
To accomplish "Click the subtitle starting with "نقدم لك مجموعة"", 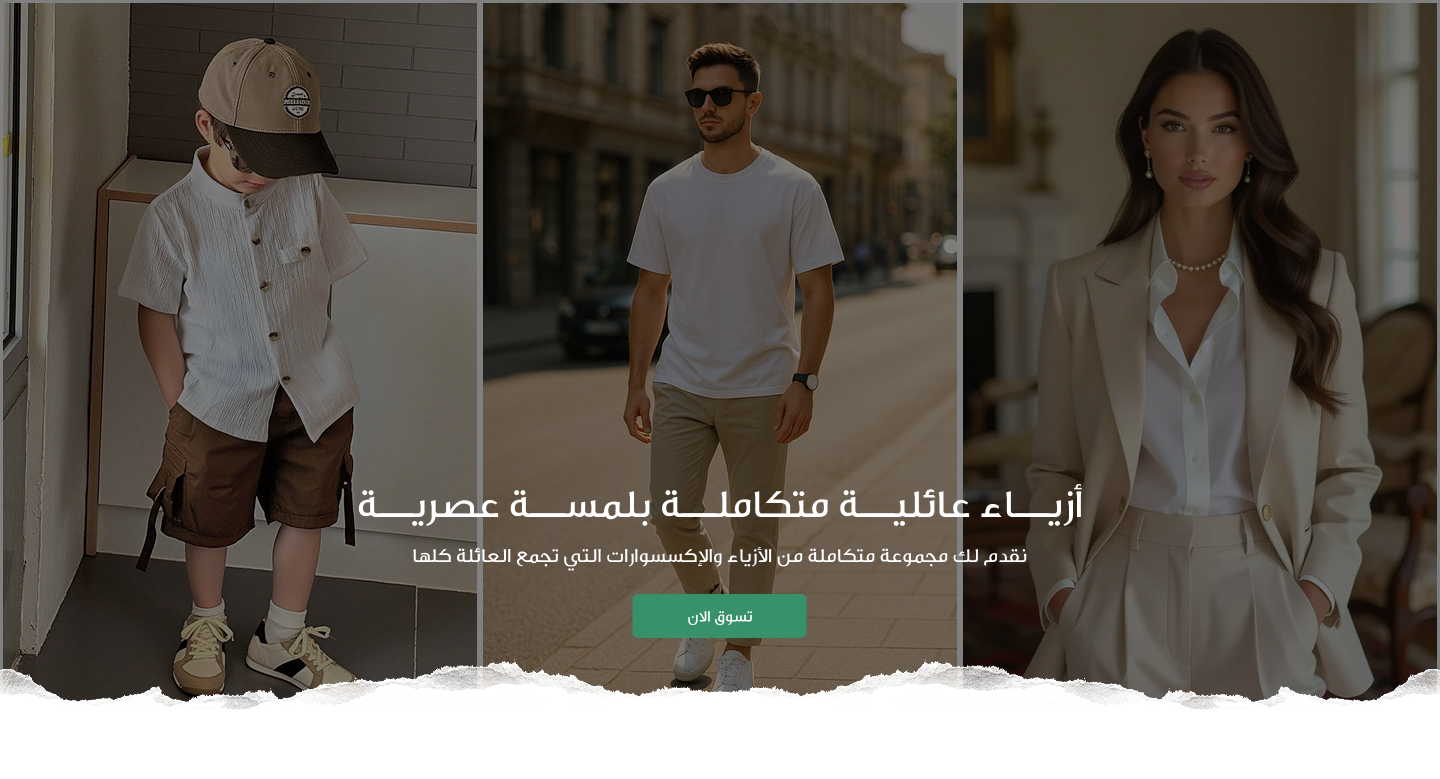I will 720,556.
